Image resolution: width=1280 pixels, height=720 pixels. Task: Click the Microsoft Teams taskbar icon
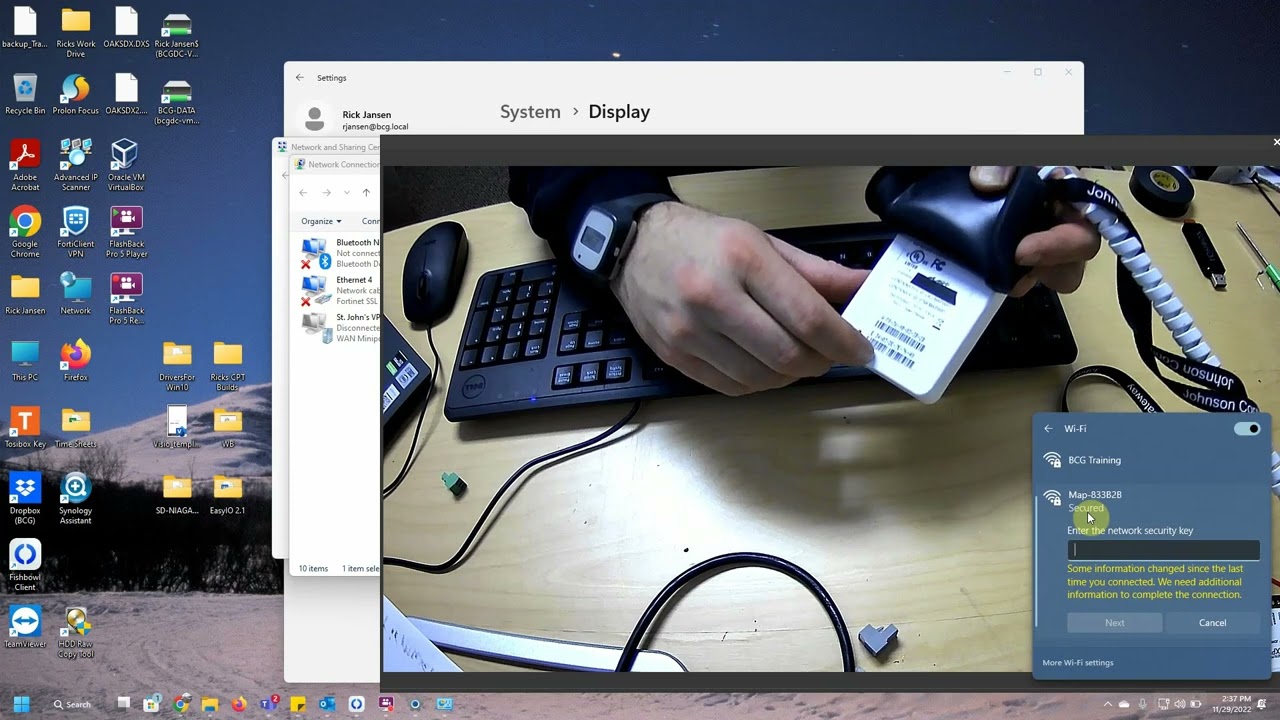[267, 704]
